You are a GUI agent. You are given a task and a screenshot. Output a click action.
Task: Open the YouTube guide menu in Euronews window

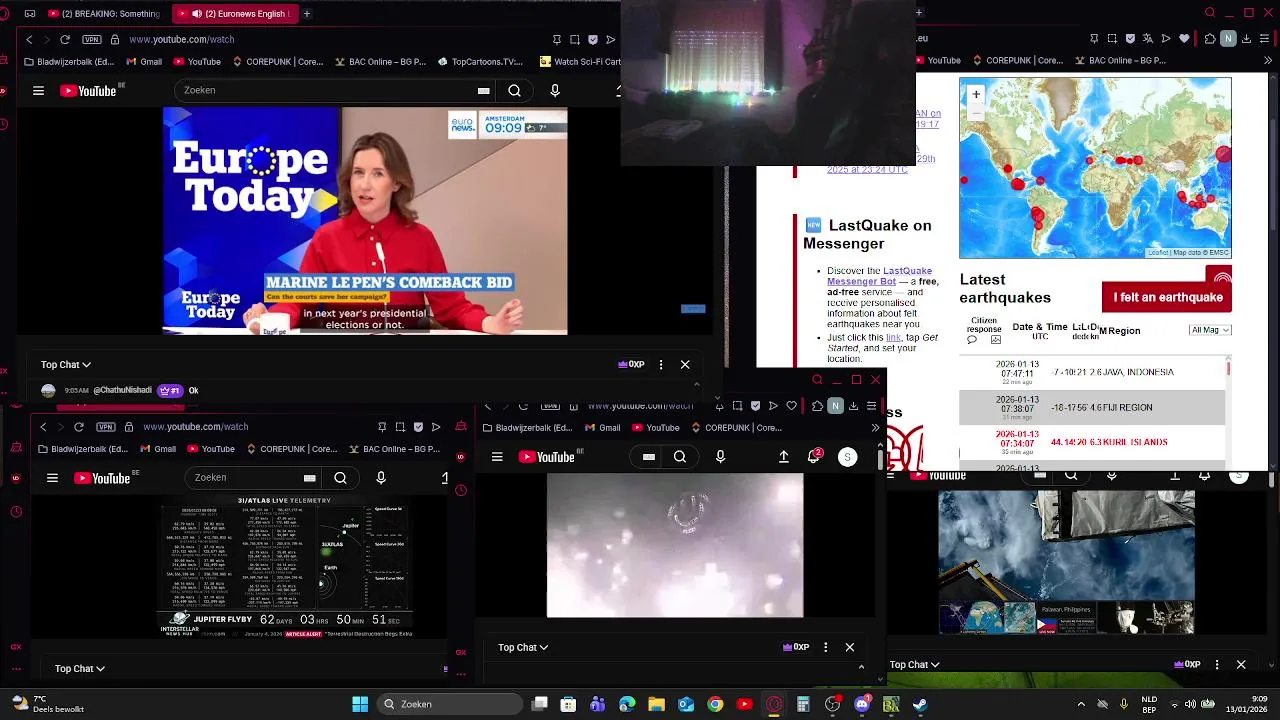point(38,90)
